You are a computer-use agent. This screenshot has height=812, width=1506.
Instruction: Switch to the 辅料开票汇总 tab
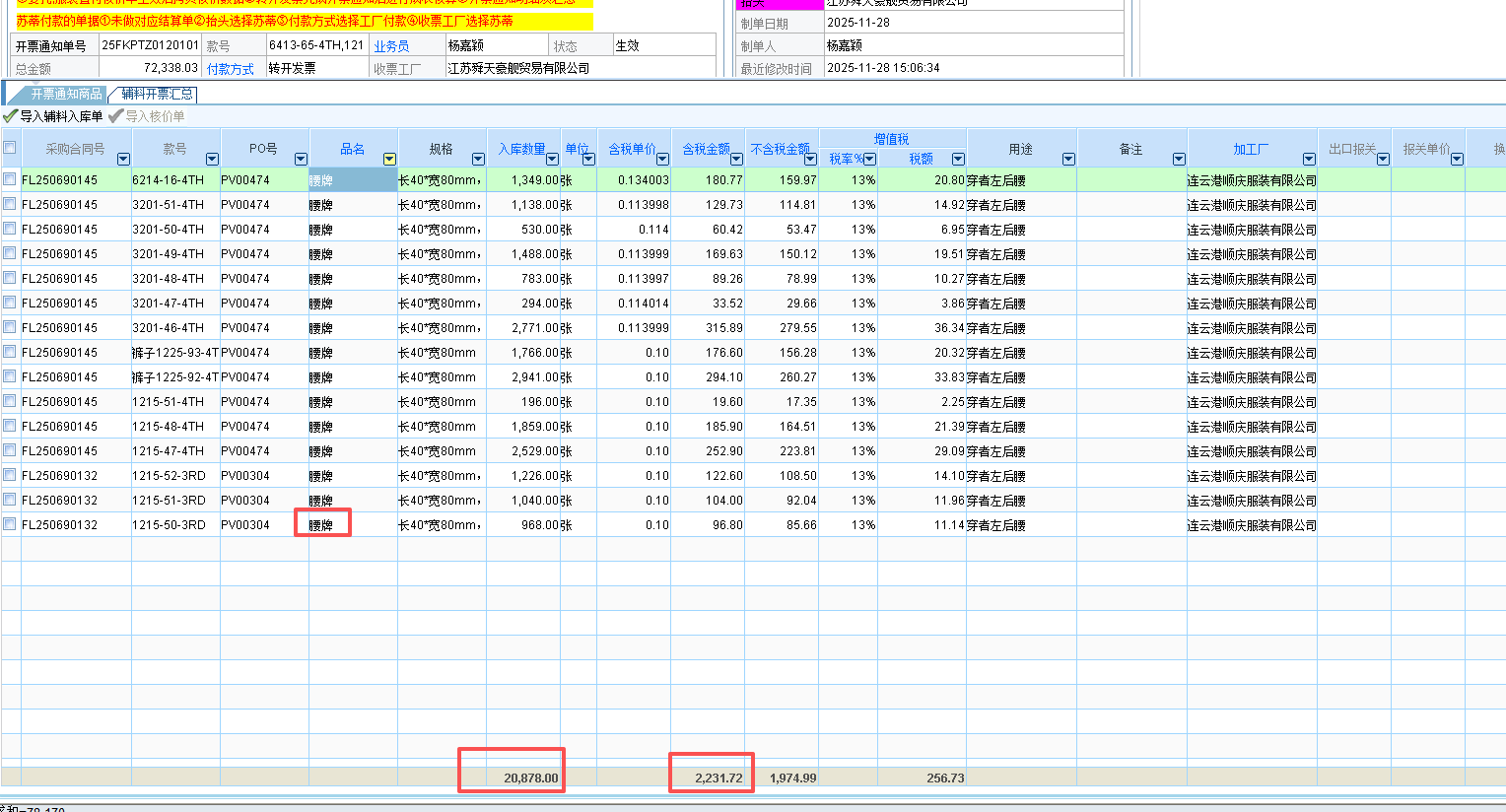157,95
